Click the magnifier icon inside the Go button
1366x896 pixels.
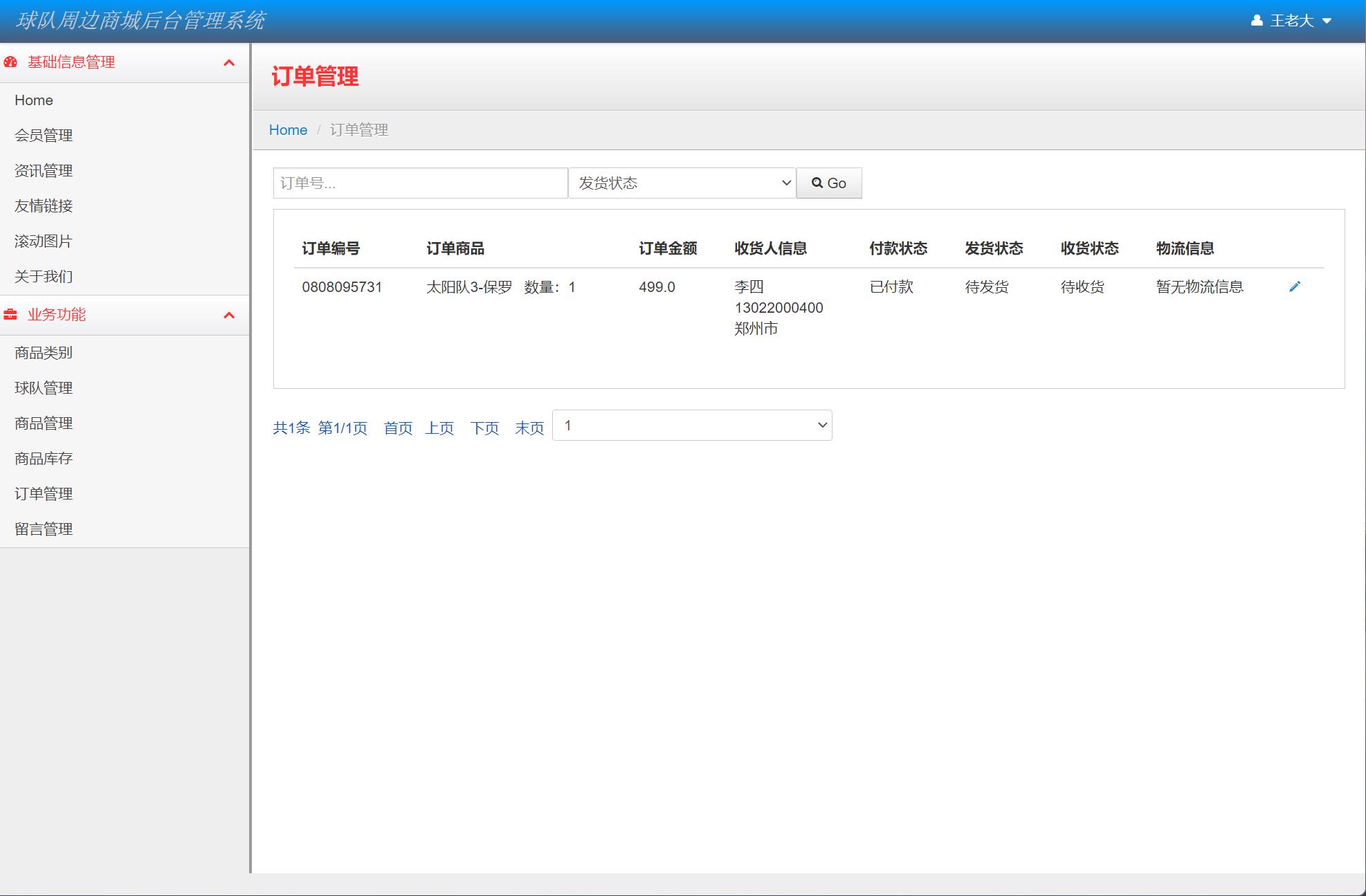(x=817, y=183)
